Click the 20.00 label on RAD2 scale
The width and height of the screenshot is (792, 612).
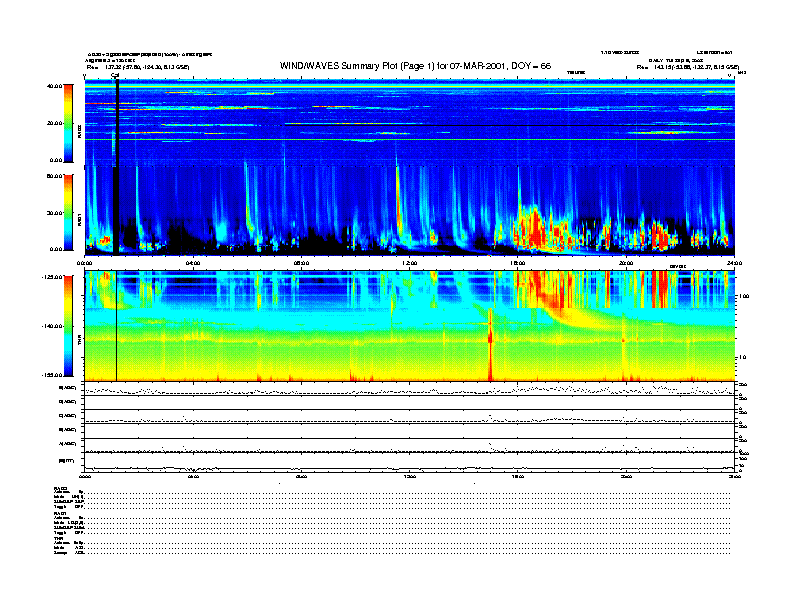pos(54,123)
